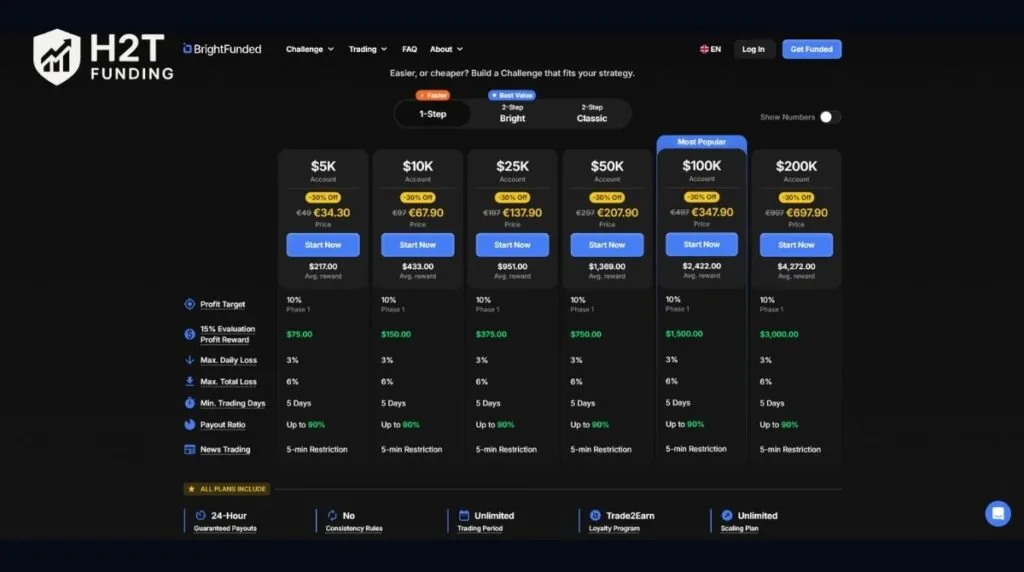Click the 15% Evaluation Profit Reward label

click(227, 334)
